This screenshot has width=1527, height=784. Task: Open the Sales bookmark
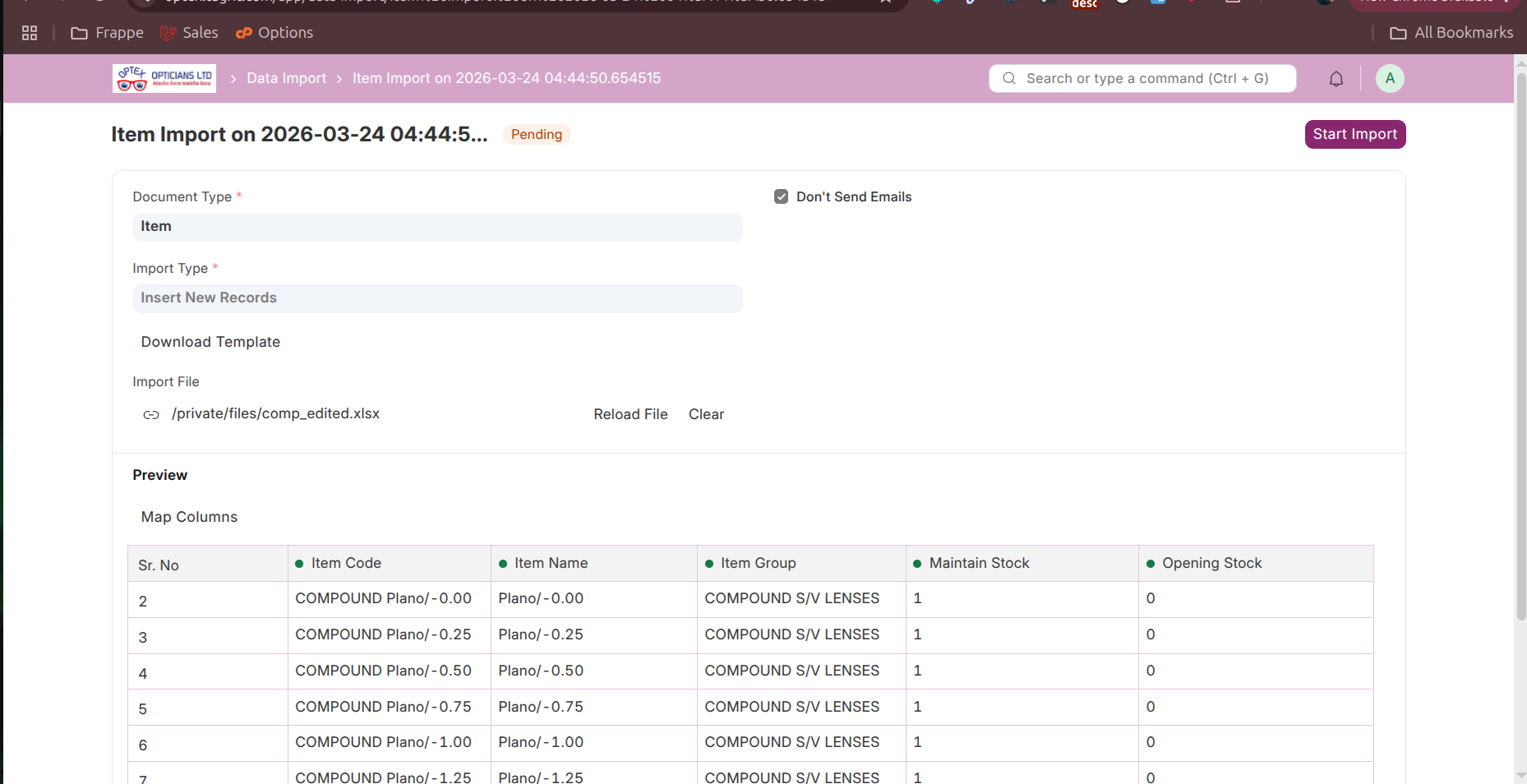coord(189,33)
